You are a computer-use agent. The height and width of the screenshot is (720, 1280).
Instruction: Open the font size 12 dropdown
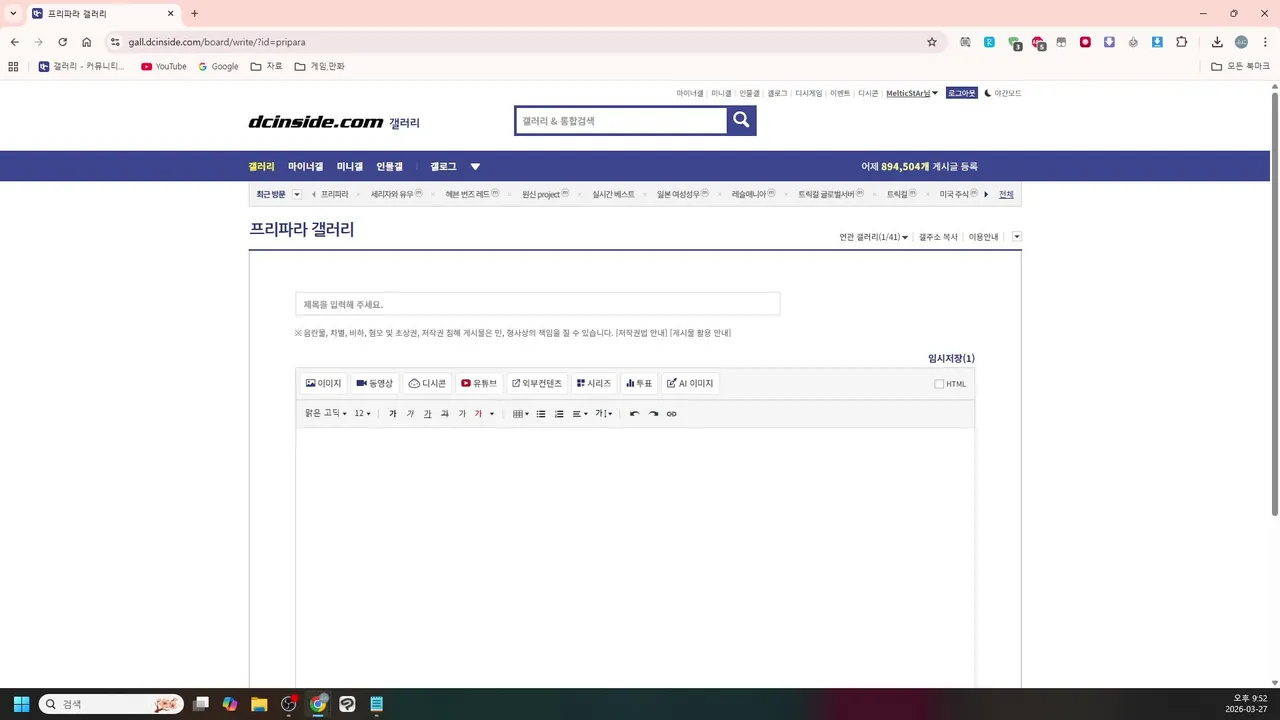pyautogui.click(x=362, y=414)
